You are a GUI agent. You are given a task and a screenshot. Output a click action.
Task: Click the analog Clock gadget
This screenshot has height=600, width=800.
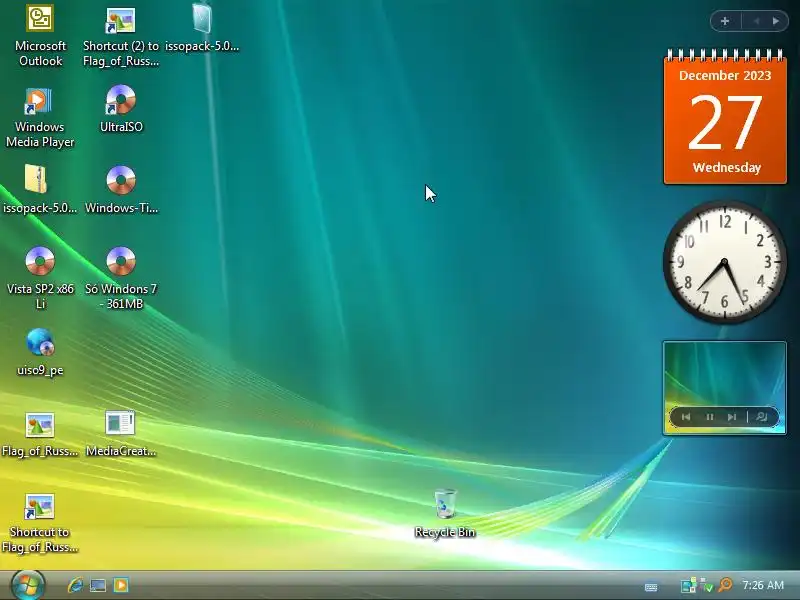(724, 262)
